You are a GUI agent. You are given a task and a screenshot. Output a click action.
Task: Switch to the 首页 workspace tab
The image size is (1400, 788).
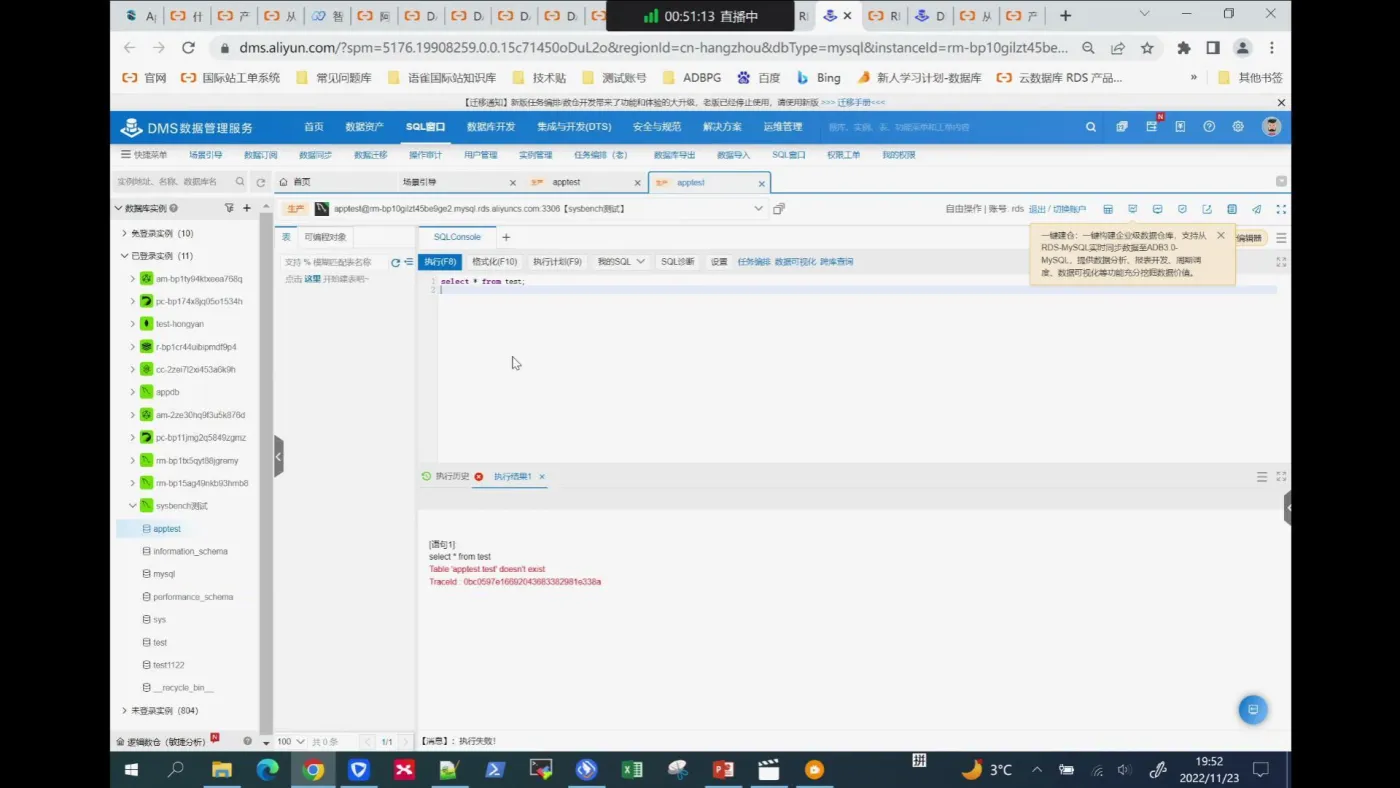[301, 182]
